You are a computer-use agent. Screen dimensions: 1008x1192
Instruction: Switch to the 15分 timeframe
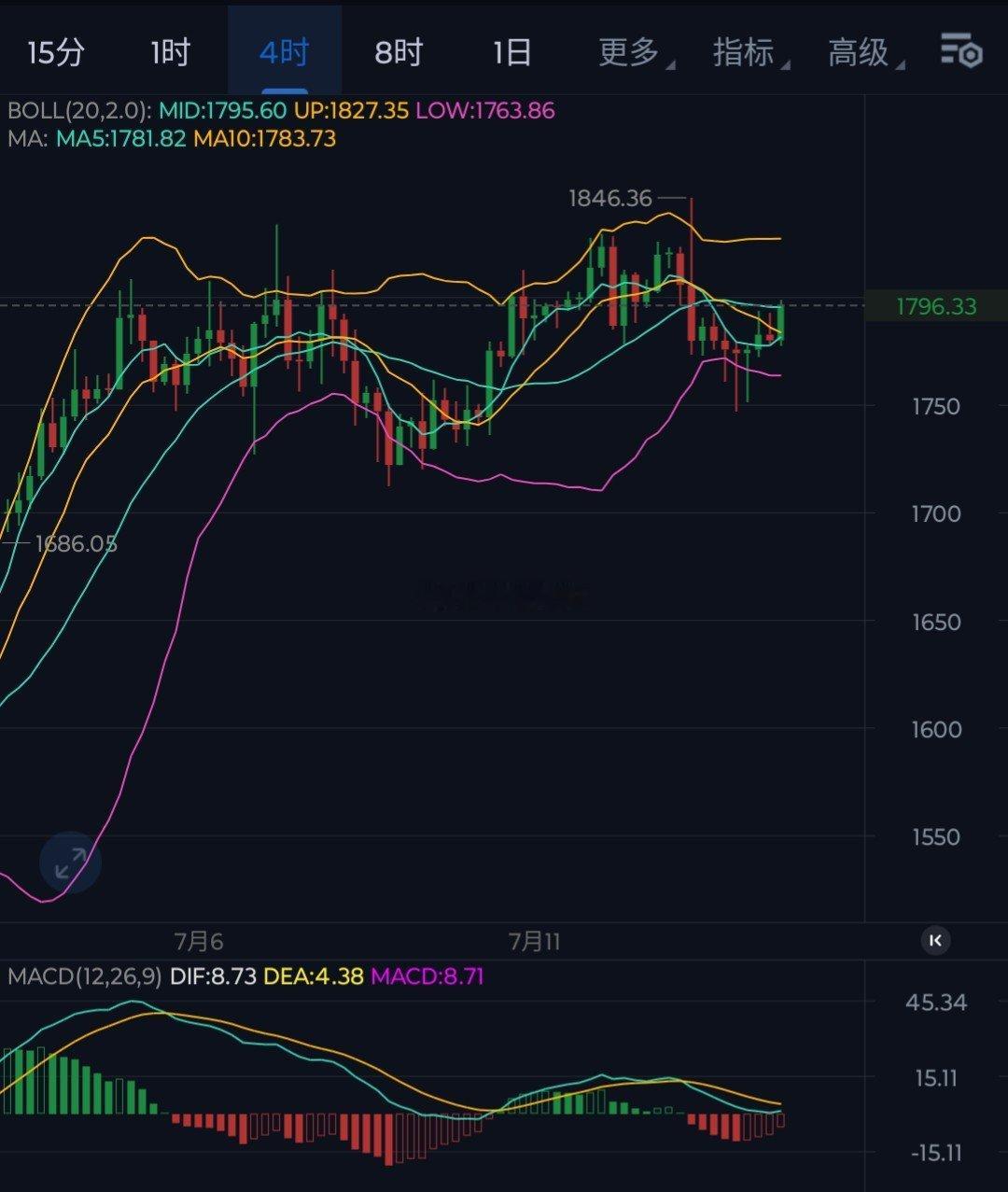56,52
